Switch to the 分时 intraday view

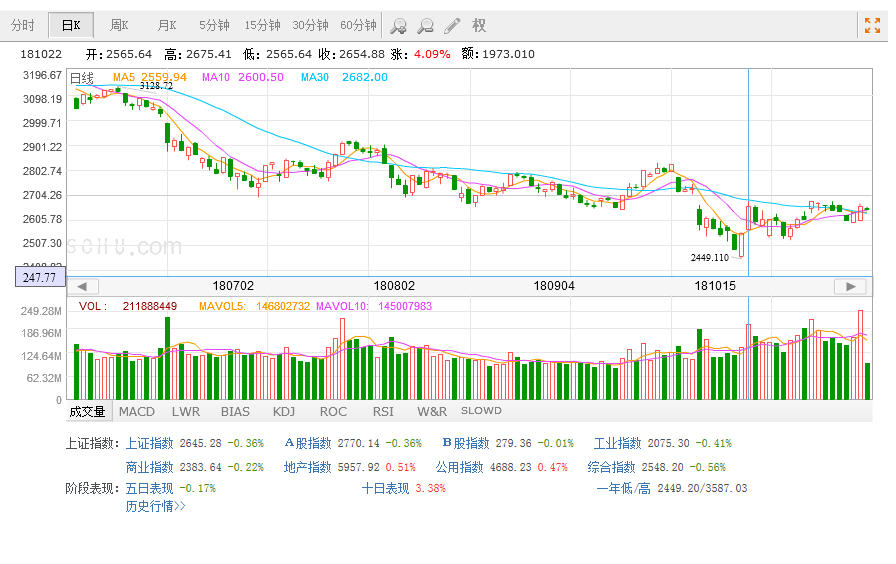(x=22, y=26)
